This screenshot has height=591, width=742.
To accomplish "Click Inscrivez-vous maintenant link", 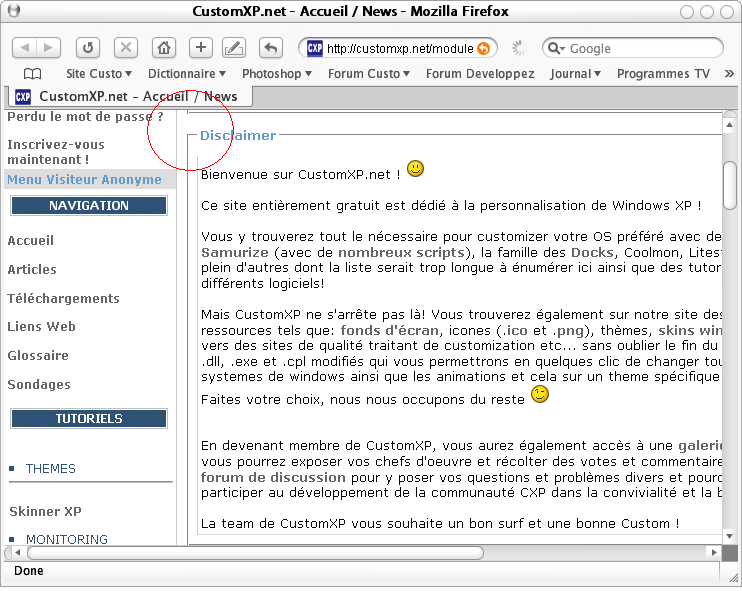I will pos(56,152).
